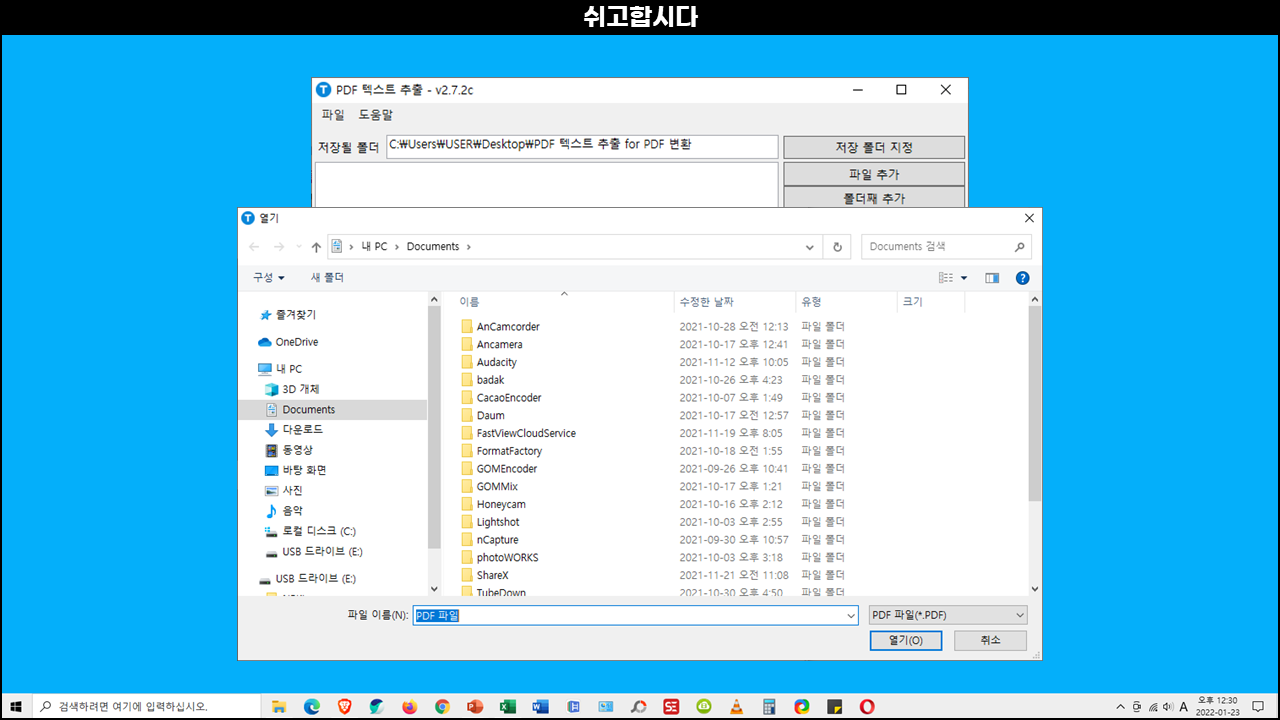Click the 새 폴더 button
The width and height of the screenshot is (1280, 720).
click(x=327, y=277)
